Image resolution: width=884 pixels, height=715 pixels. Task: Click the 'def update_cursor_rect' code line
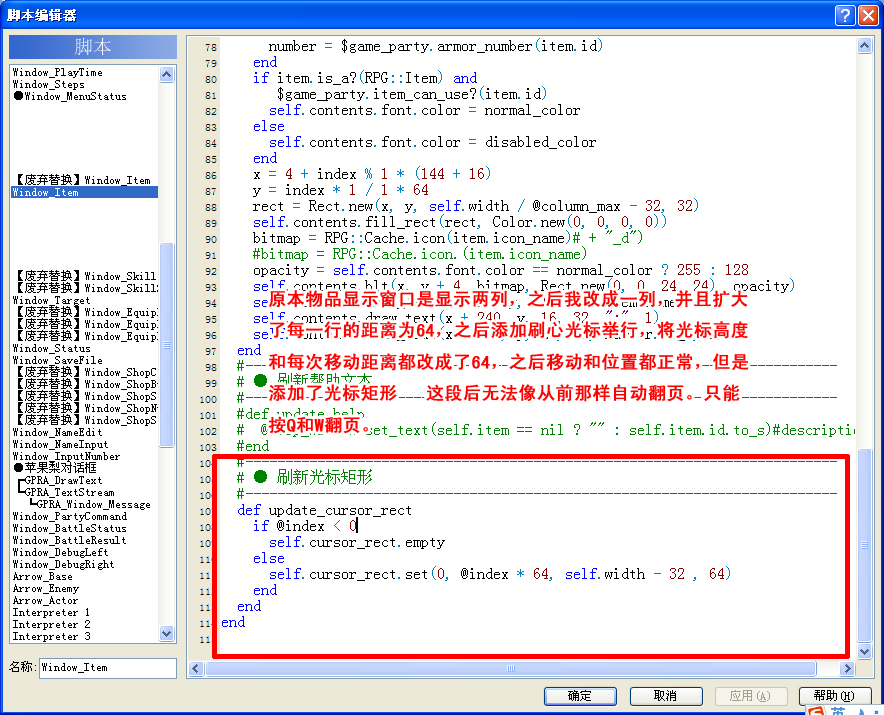[325, 510]
